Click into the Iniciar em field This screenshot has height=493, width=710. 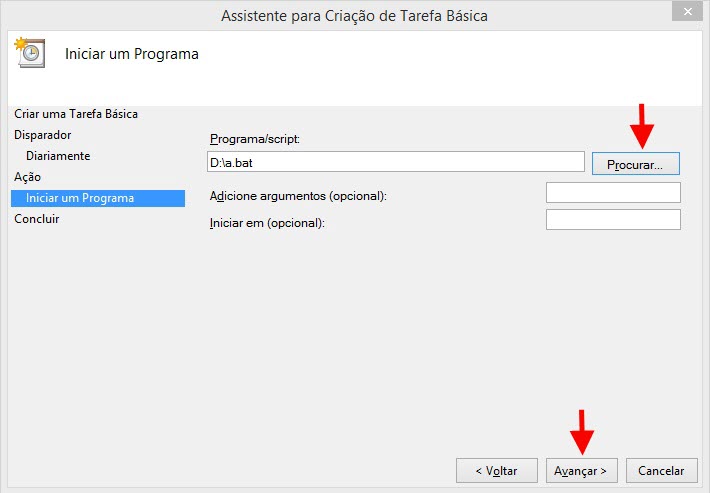coord(613,220)
